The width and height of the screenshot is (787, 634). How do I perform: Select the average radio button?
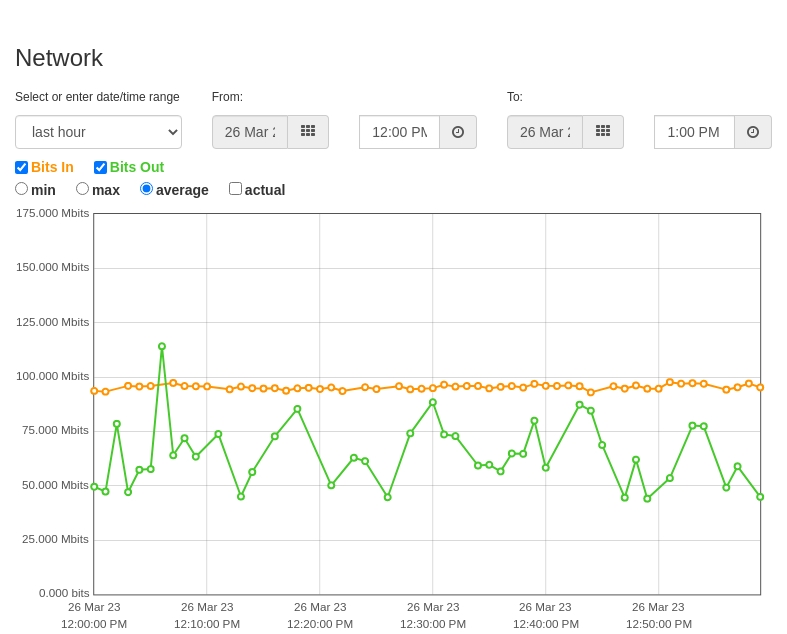click(146, 189)
